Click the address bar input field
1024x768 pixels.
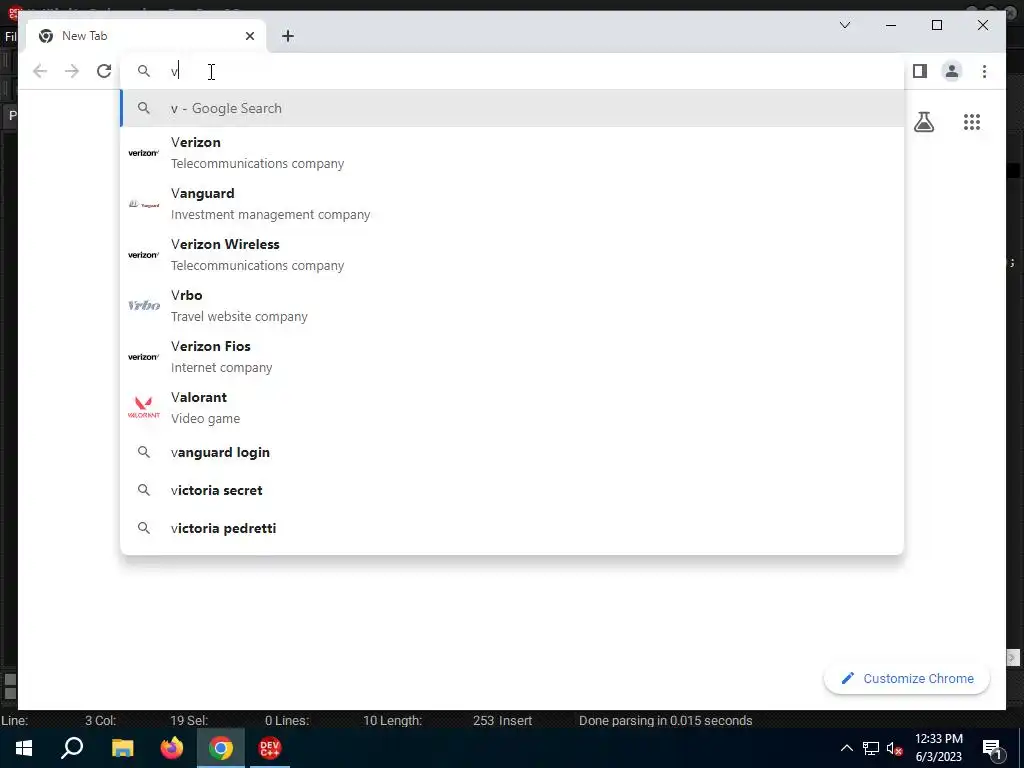coord(512,71)
